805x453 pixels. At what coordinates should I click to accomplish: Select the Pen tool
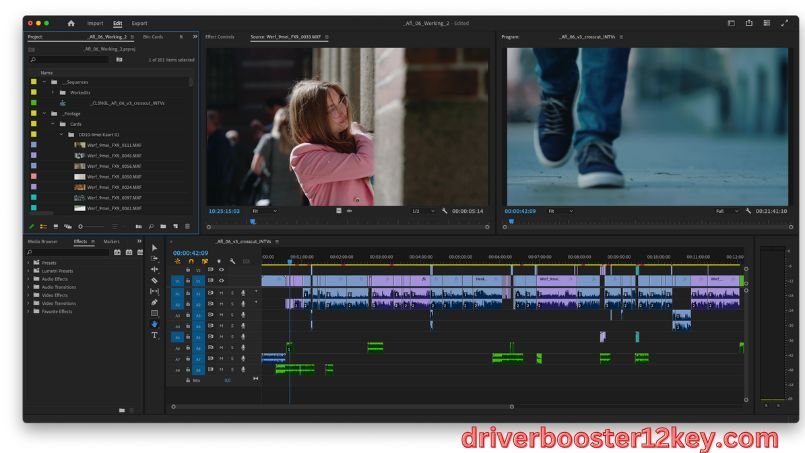pyautogui.click(x=155, y=302)
